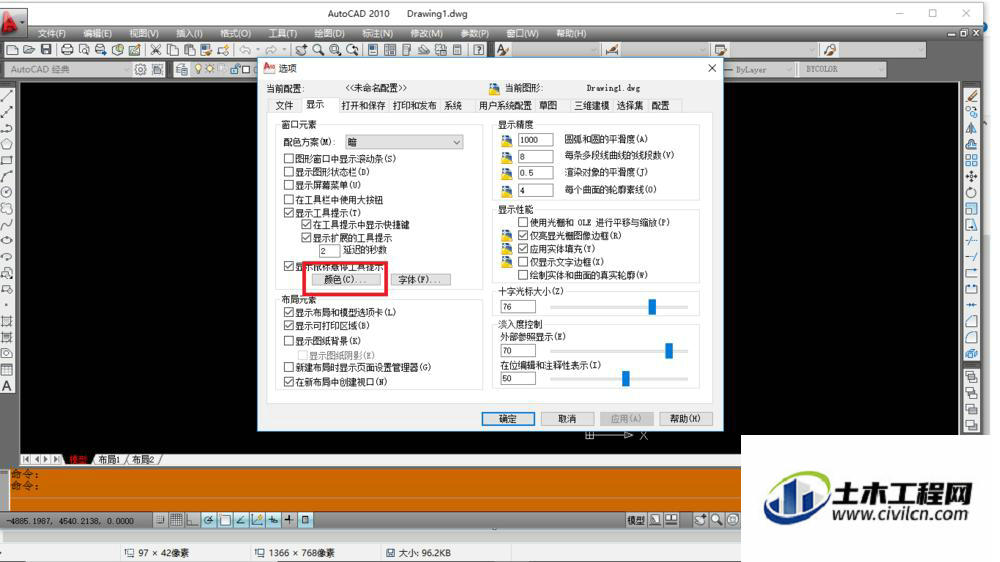Uncheck 显示可打印区域 checkbox
The image size is (1000, 562).
pos(289,326)
